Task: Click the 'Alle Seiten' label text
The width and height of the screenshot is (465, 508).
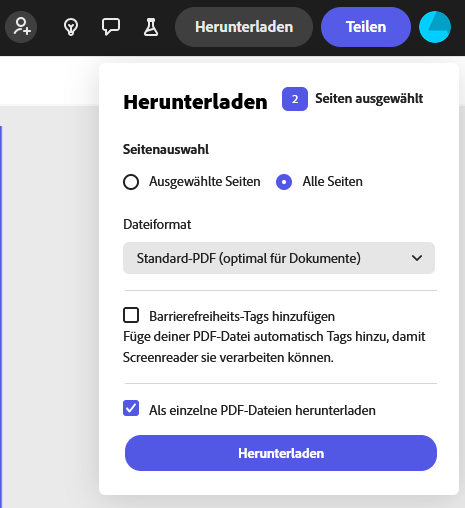Action: point(332,182)
